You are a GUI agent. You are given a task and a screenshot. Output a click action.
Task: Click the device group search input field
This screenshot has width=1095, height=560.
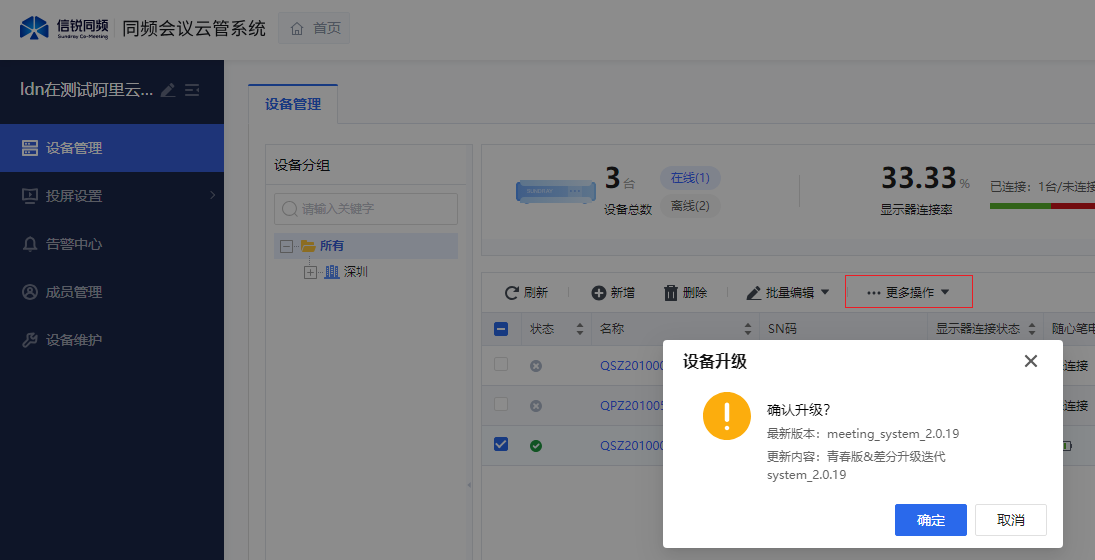click(366, 209)
